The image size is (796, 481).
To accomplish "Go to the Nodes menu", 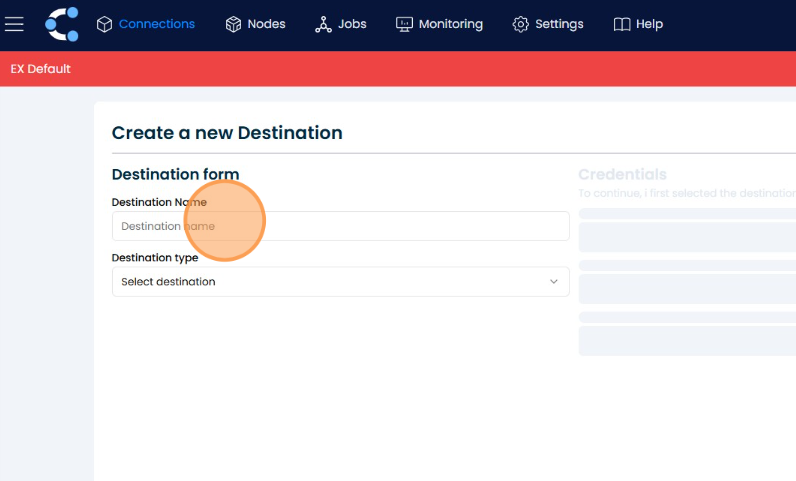I will pos(266,24).
